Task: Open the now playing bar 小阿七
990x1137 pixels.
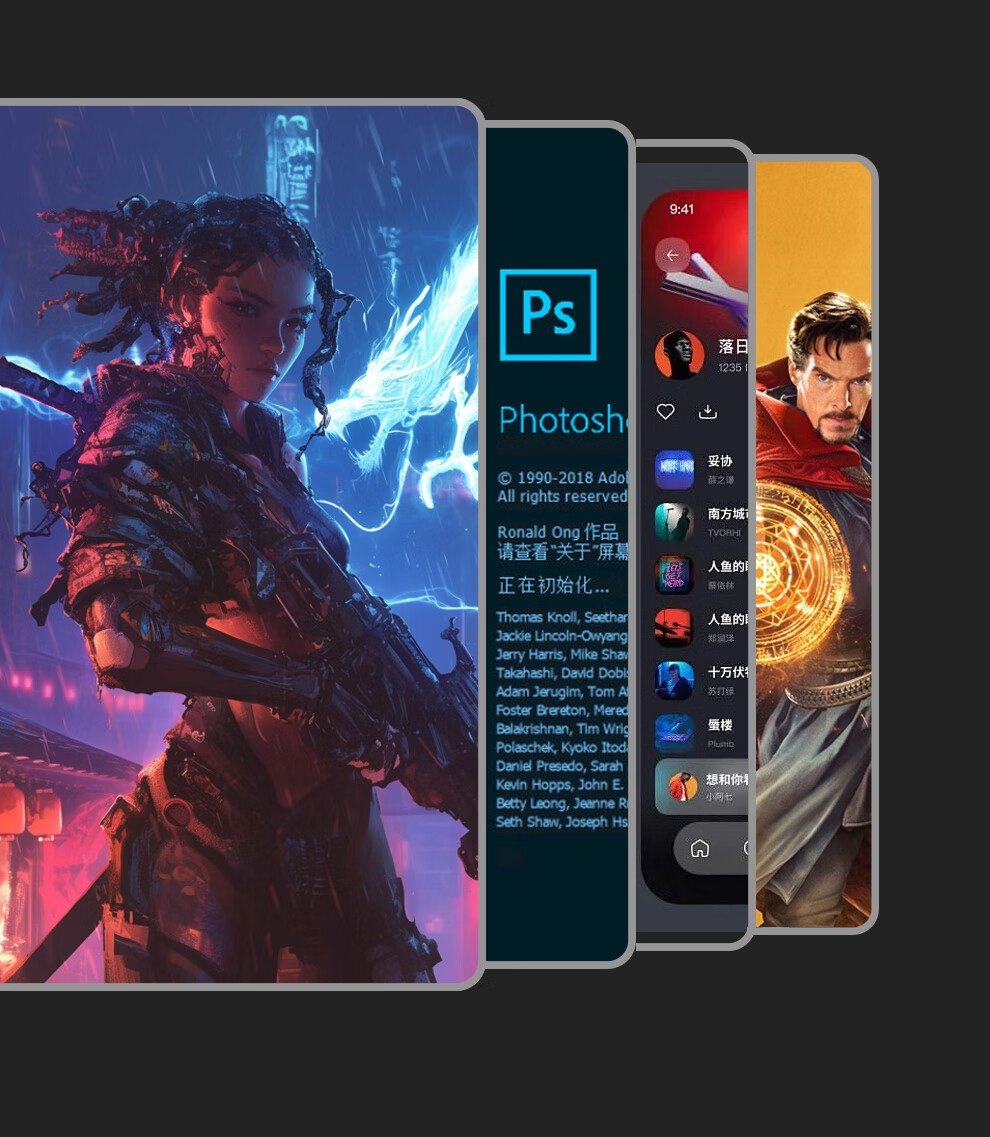Action: pyautogui.click(x=701, y=787)
